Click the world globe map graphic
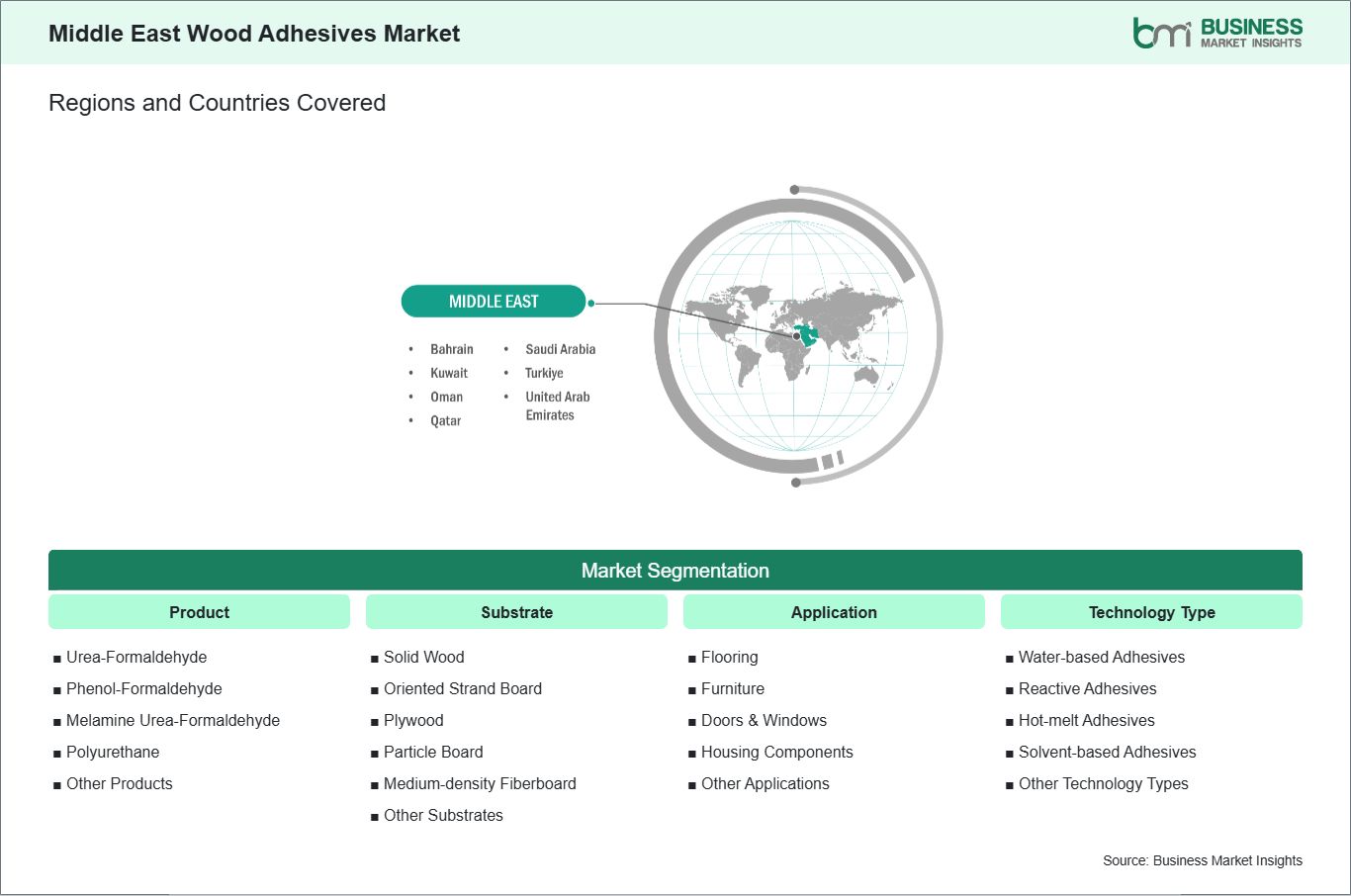The image size is (1351, 896). [x=797, y=335]
